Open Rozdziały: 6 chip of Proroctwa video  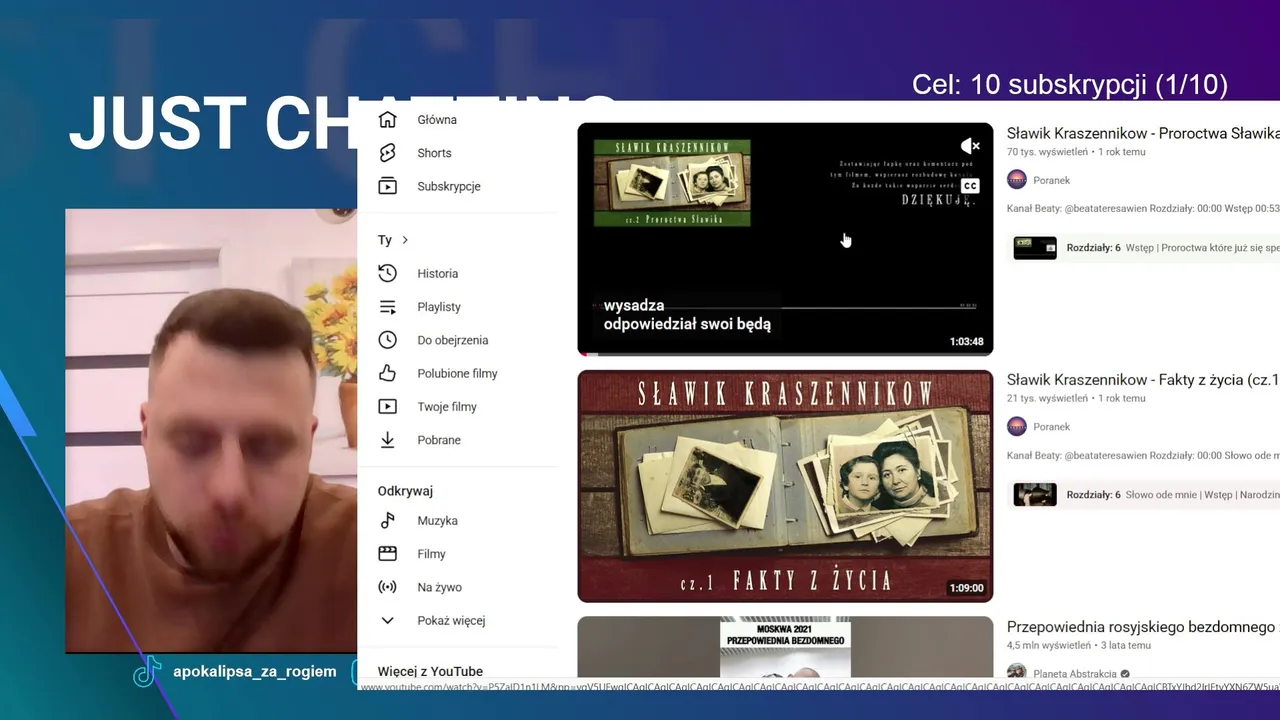click(1143, 247)
